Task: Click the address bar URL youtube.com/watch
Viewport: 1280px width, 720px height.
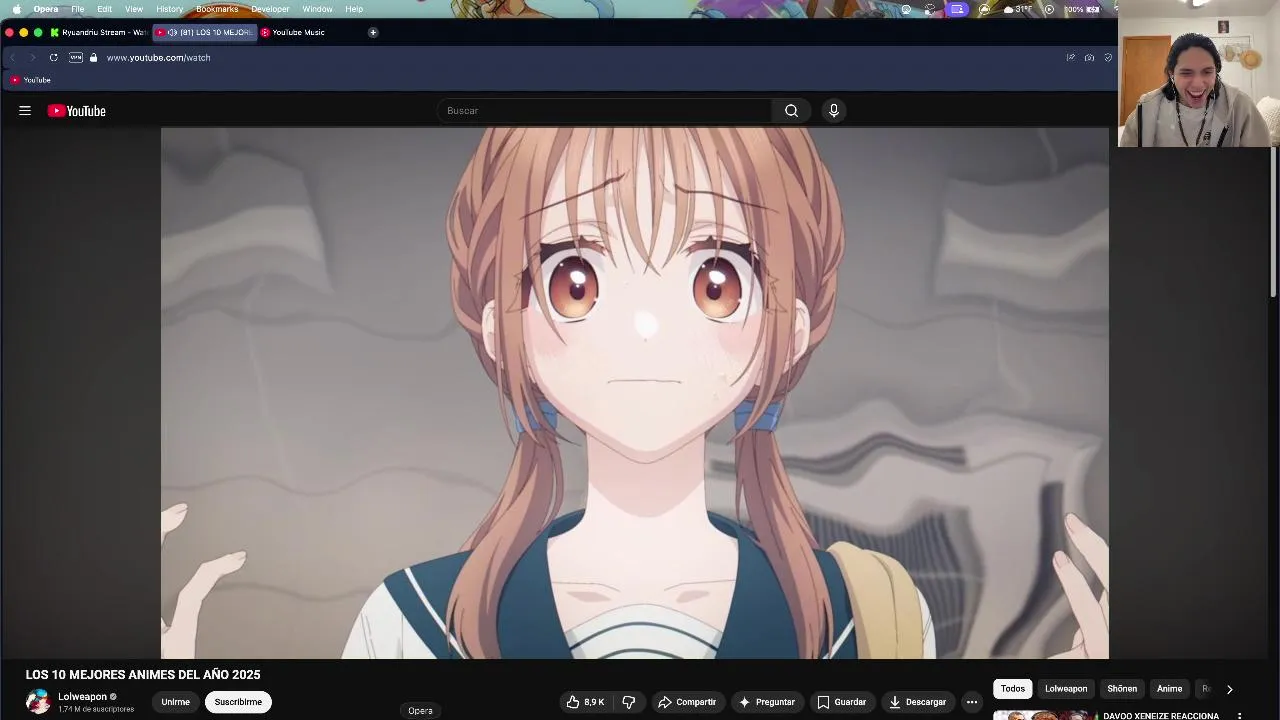Action: tap(158, 58)
